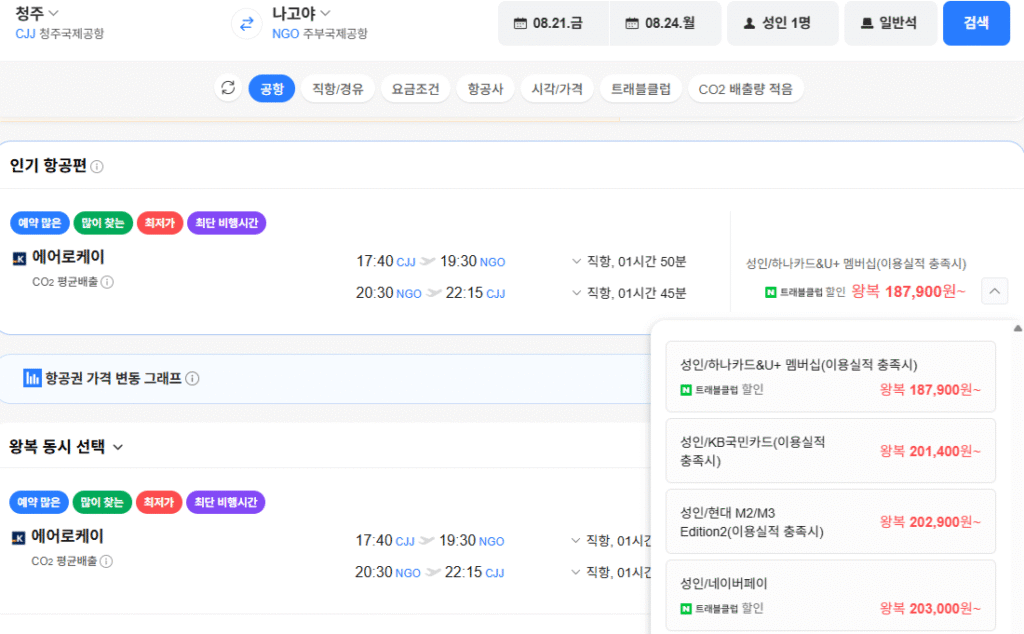Click seat icon for 일반석

click(867, 24)
